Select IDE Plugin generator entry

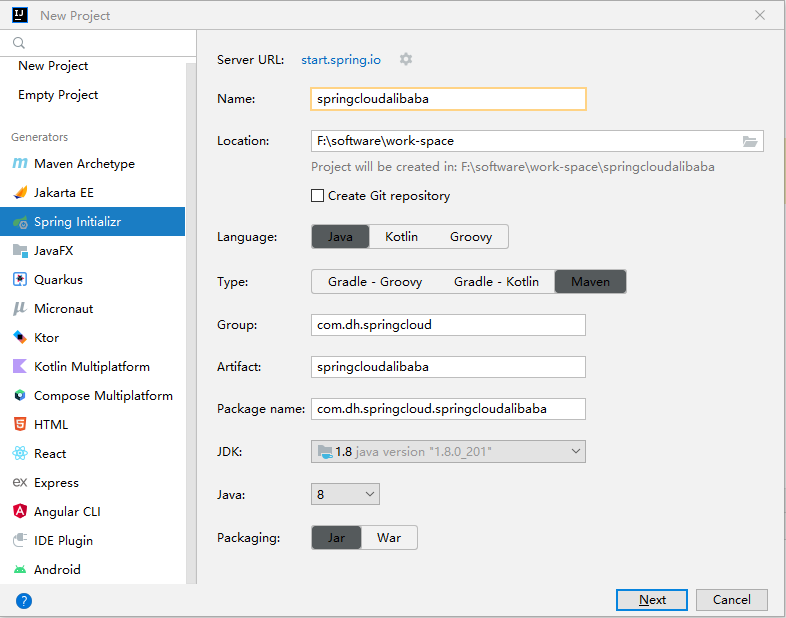tap(93, 540)
